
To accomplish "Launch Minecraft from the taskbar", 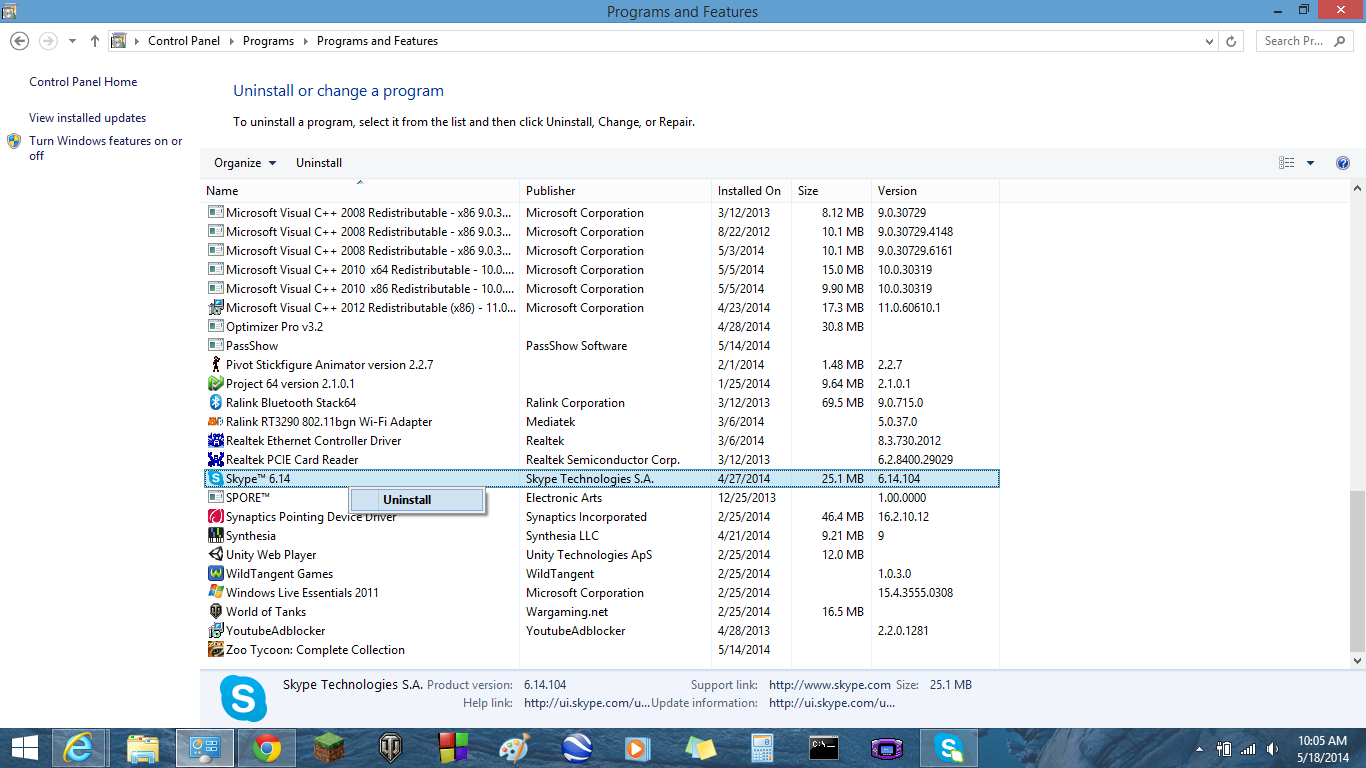I will tap(328, 748).
